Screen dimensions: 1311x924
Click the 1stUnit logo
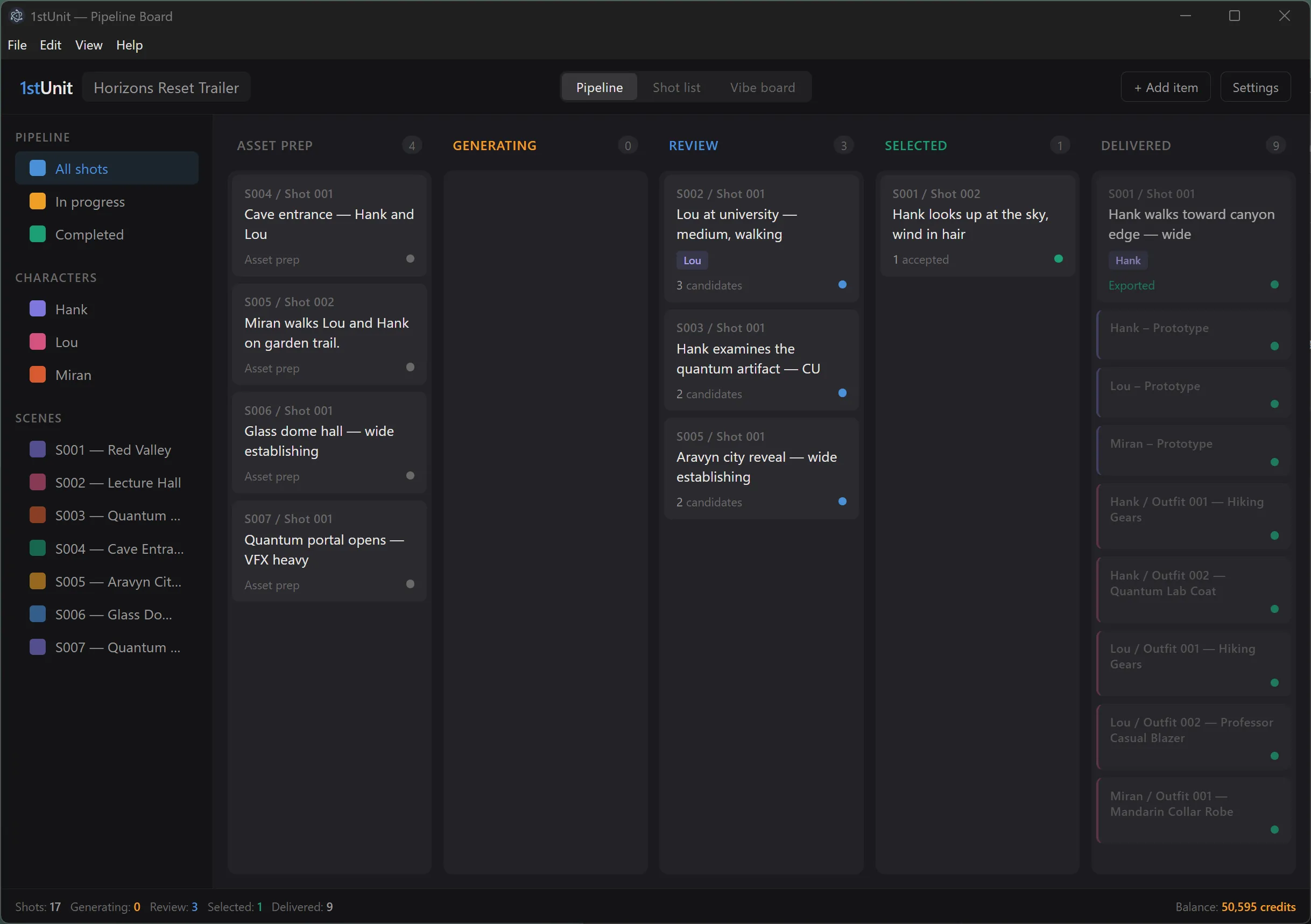click(x=46, y=87)
